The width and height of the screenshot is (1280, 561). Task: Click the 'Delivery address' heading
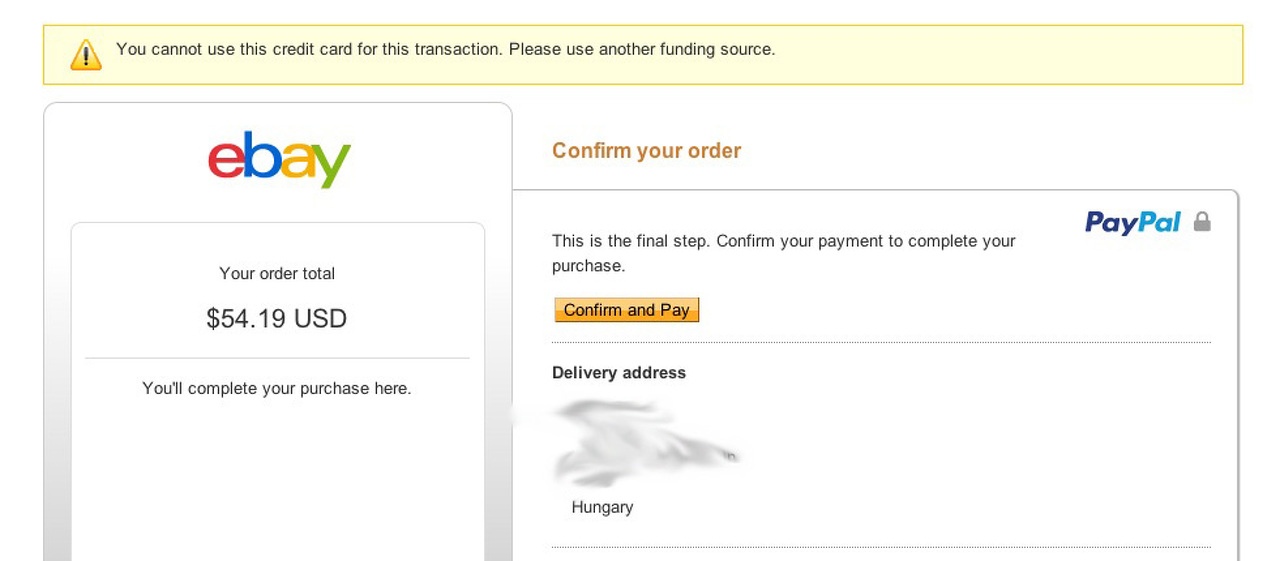[x=619, y=373]
